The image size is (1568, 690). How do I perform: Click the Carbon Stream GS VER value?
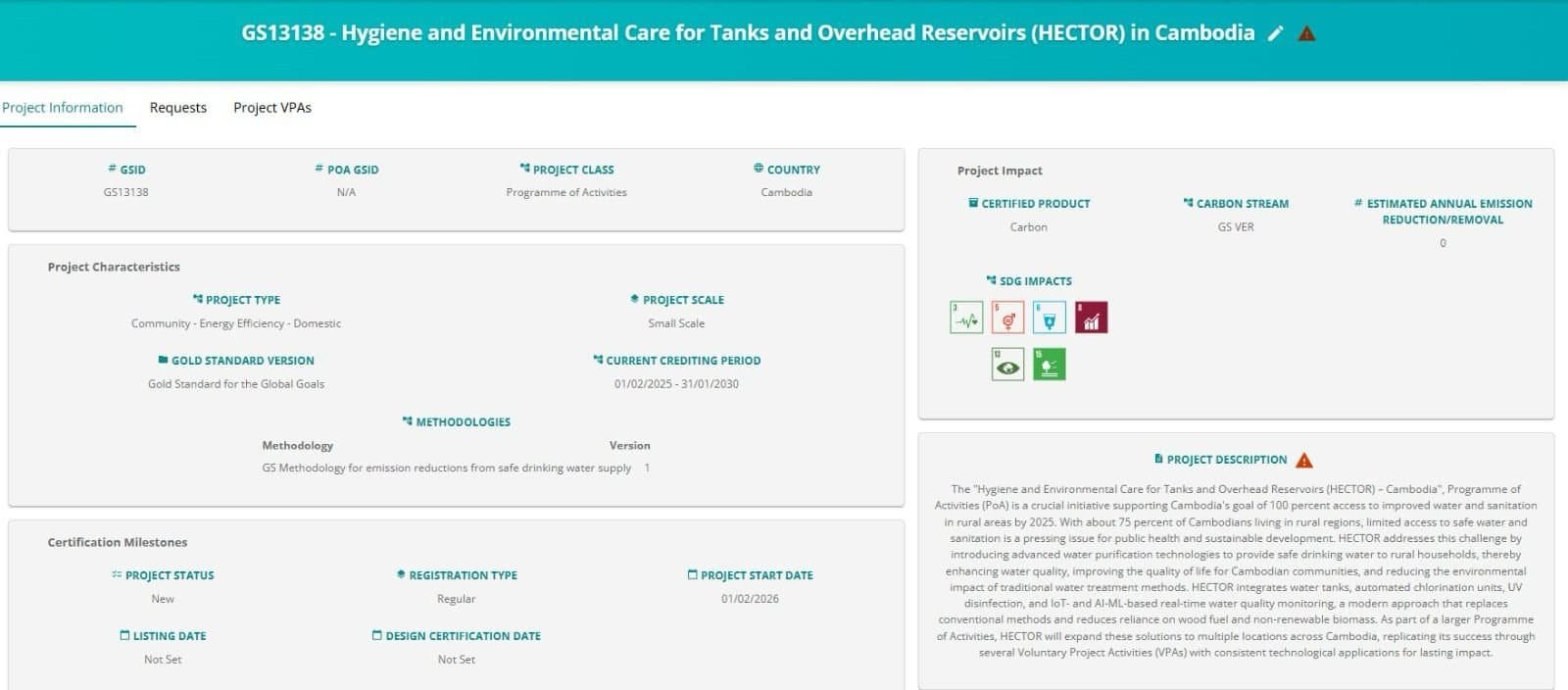tap(1235, 227)
